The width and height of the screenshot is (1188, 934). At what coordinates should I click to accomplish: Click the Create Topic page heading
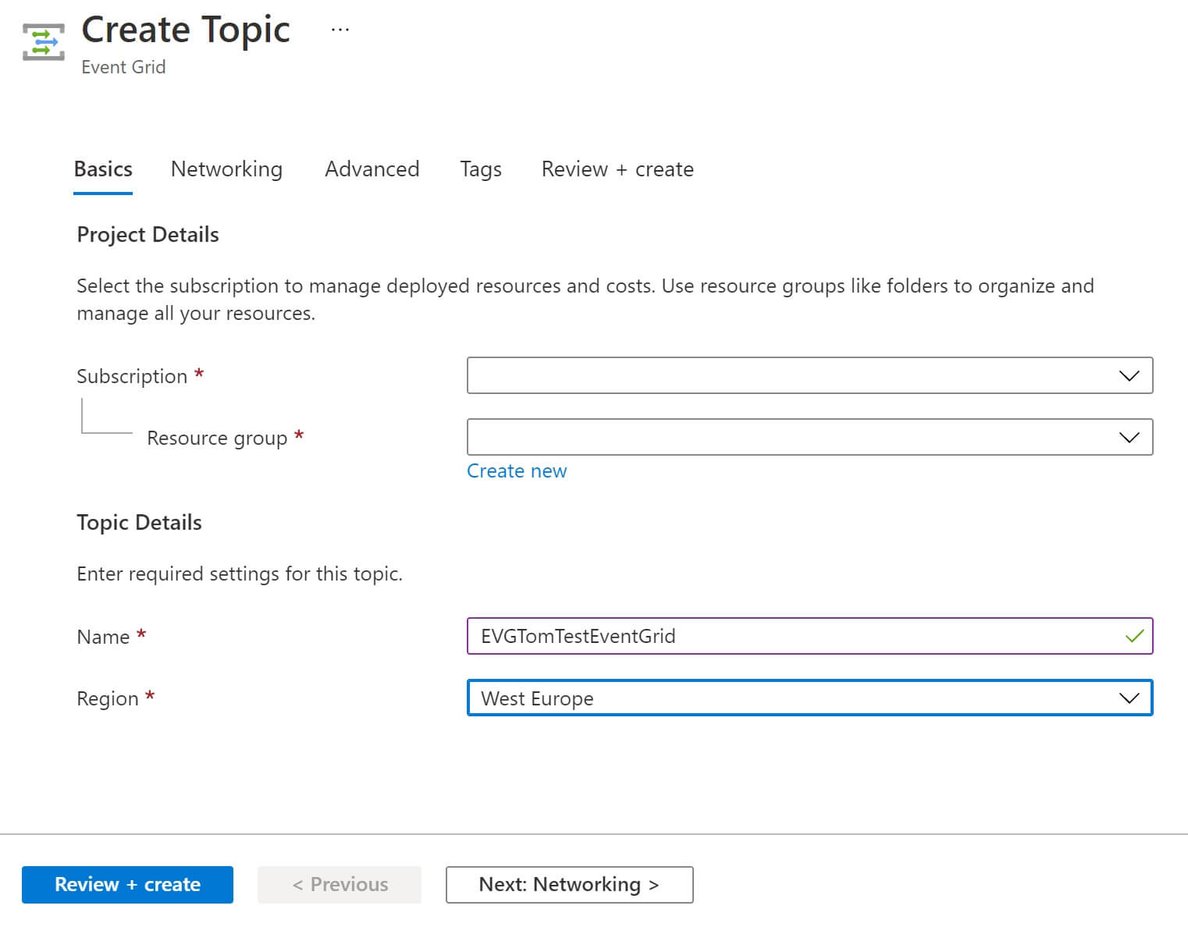[x=186, y=30]
